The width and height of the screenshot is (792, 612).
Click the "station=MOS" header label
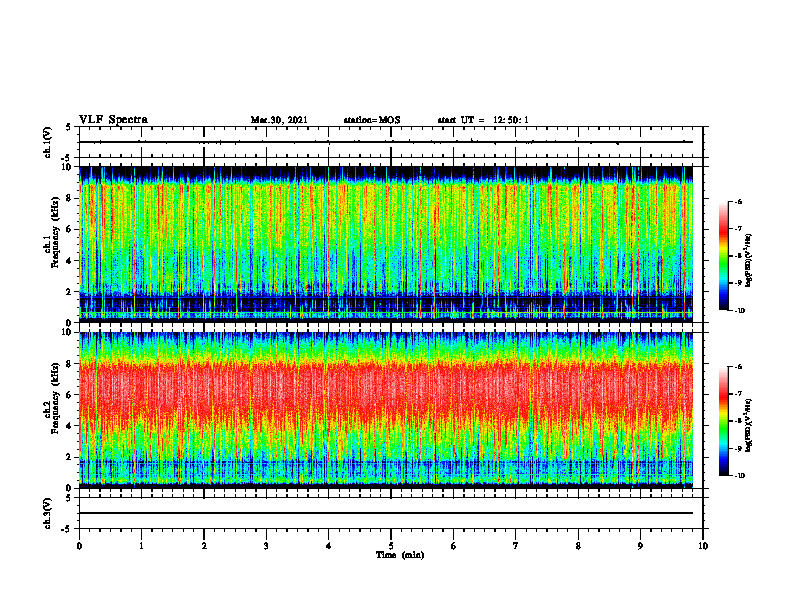click(x=372, y=120)
